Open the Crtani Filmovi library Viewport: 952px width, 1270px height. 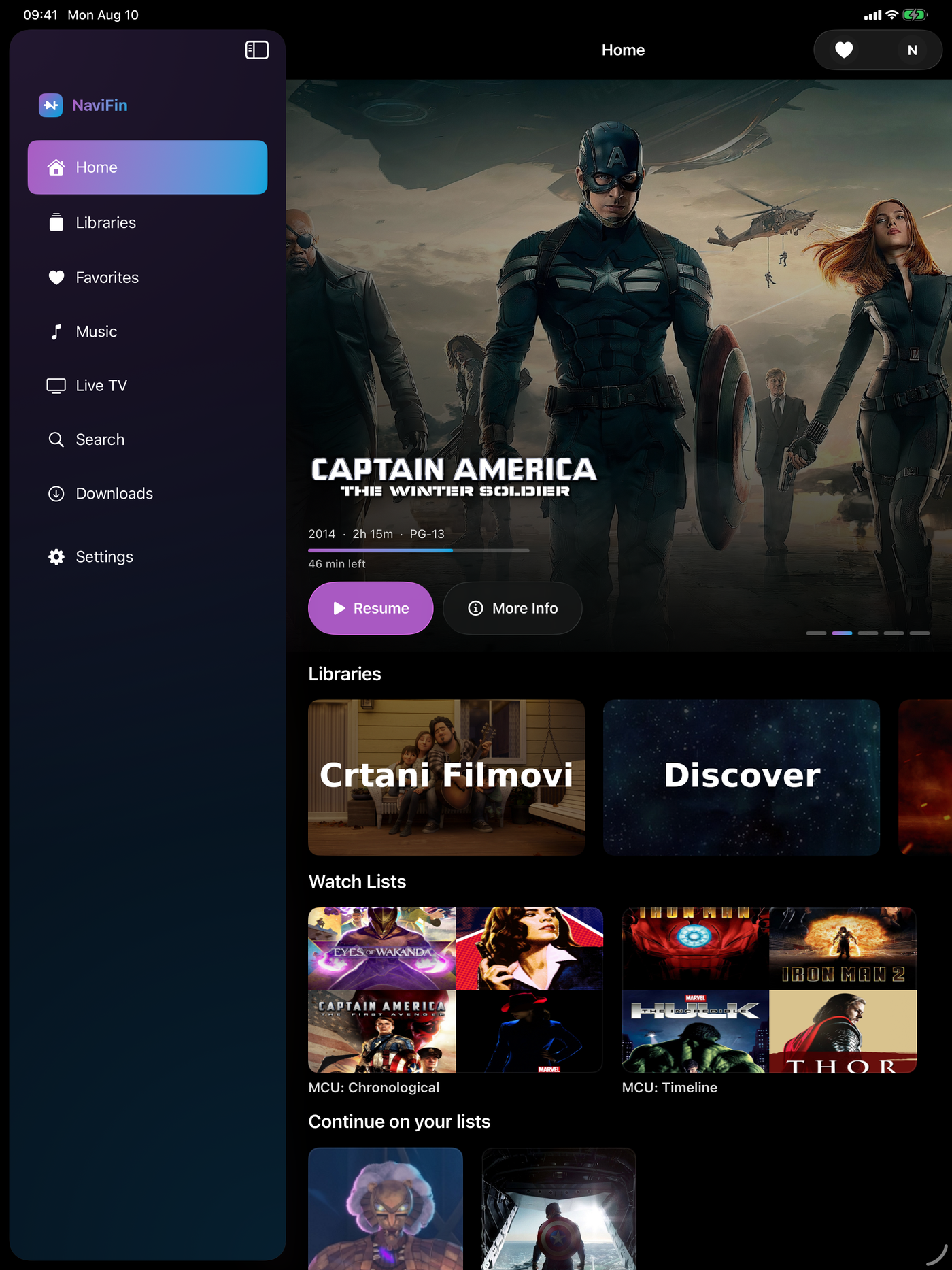pyautogui.click(x=447, y=778)
